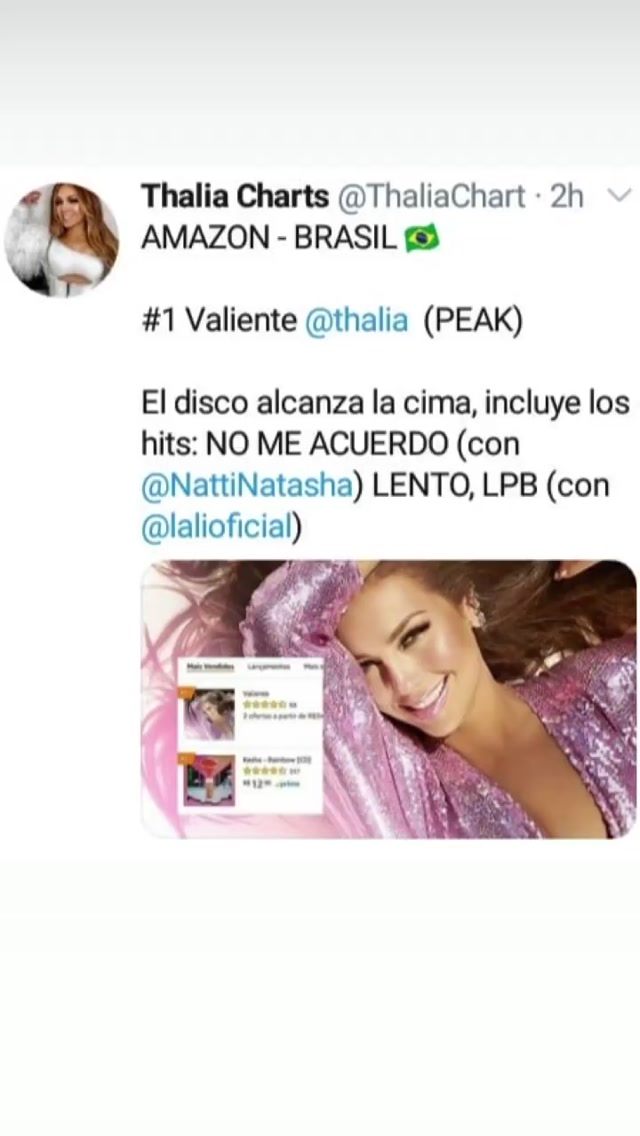Open the @thalia mention link
Screen dimensions: 640x1136
click(357, 321)
